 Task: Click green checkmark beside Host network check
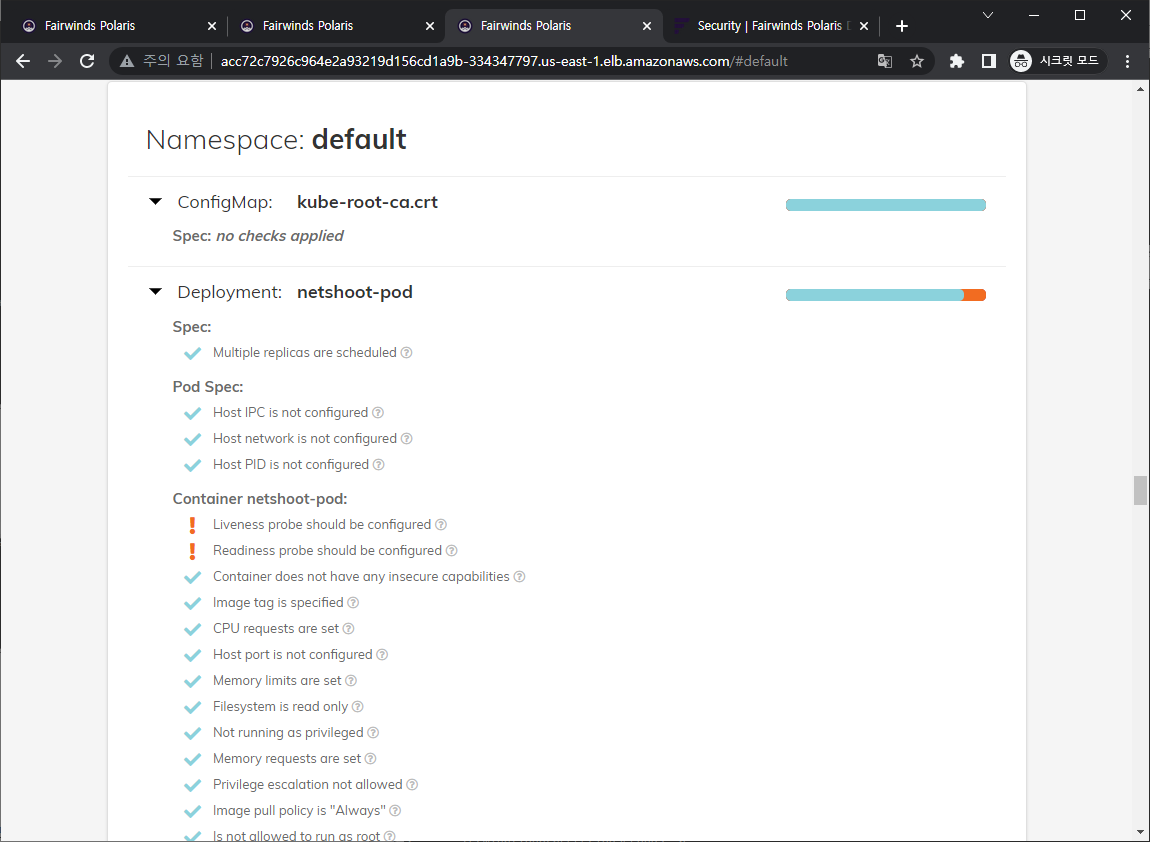192,438
